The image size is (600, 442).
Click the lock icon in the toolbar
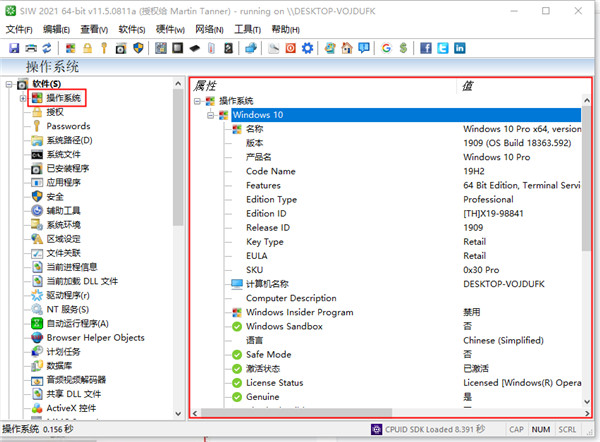pyautogui.click(x=88, y=48)
